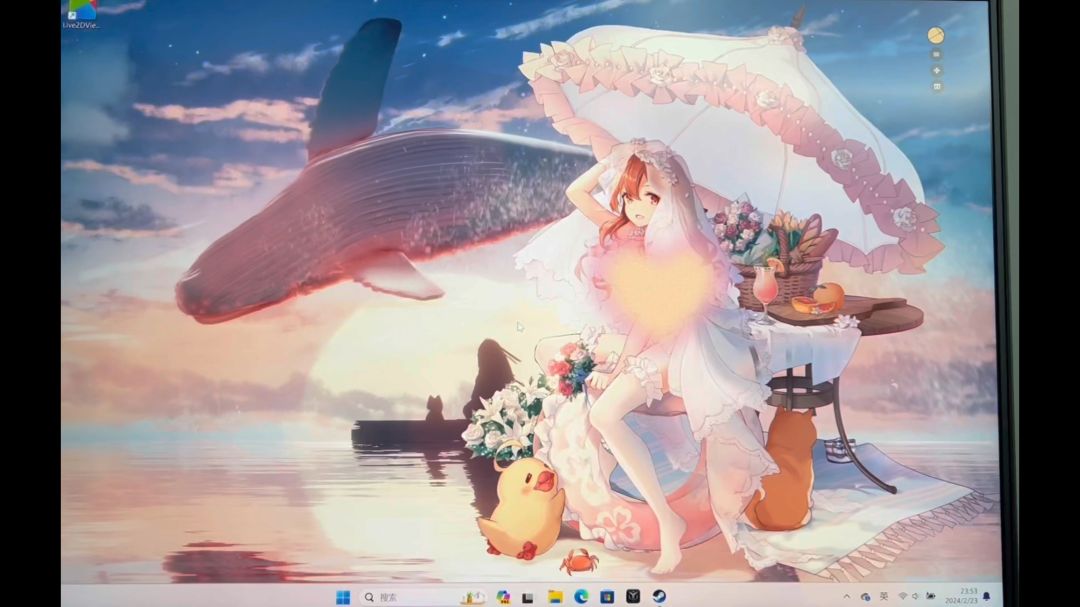Open the Wi-Fi network quick settings
The height and width of the screenshot is (607, 1080).
(x=903, y=596)
